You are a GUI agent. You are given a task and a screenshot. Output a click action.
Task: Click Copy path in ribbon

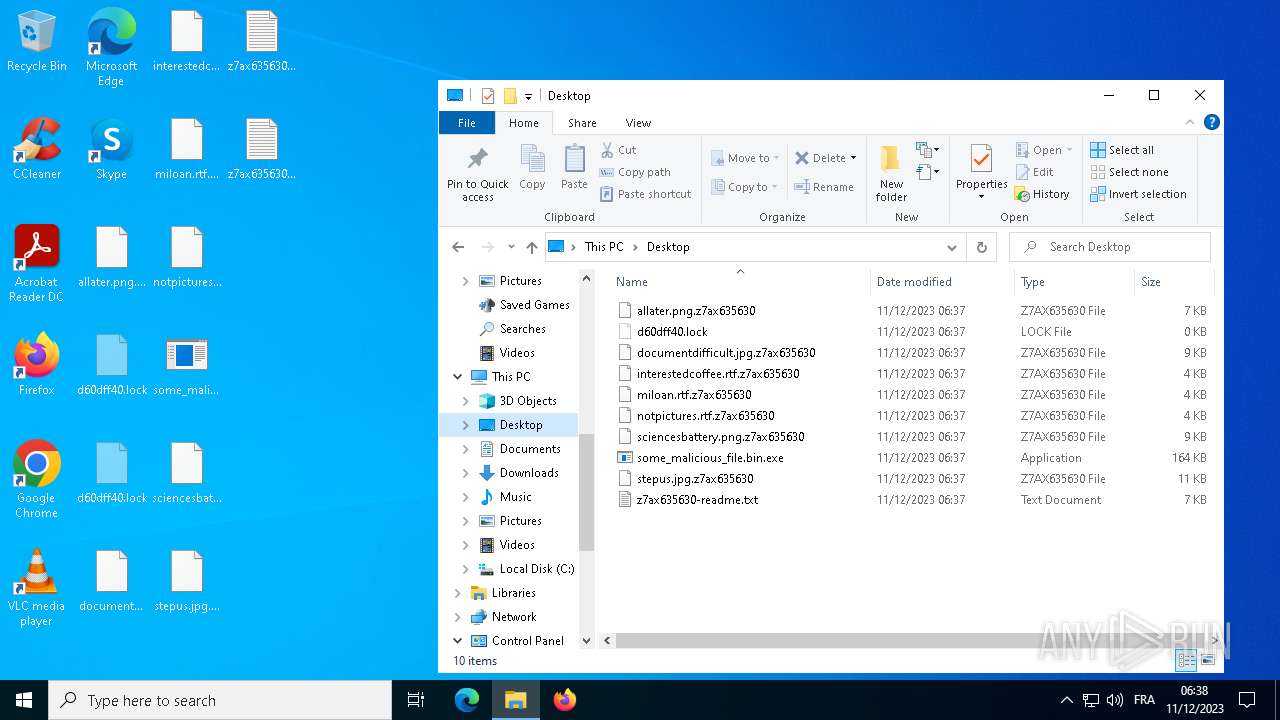click(636, 172)
